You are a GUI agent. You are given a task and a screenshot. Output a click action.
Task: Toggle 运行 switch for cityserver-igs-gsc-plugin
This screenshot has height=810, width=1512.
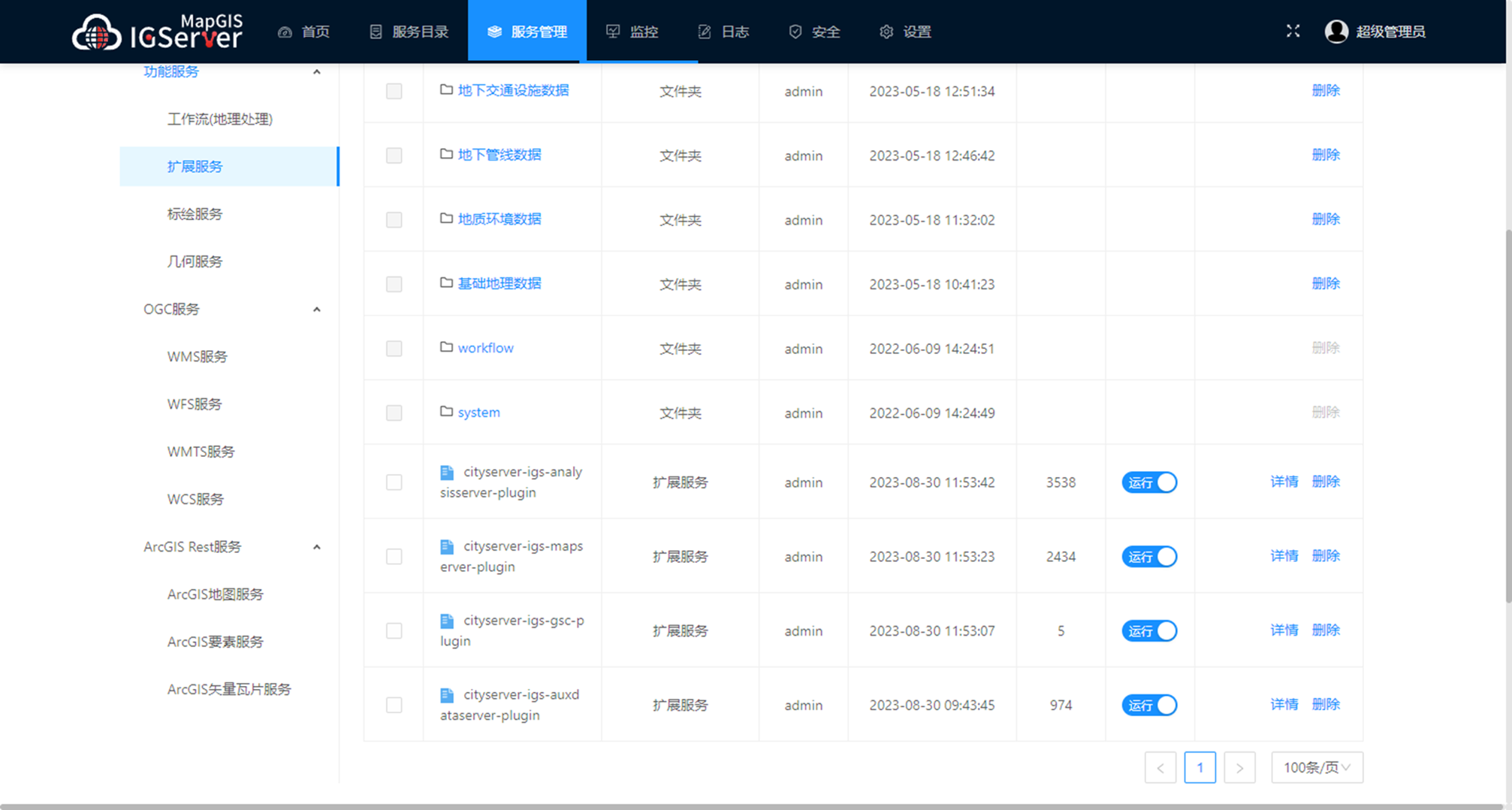(x=1149, y=630)
